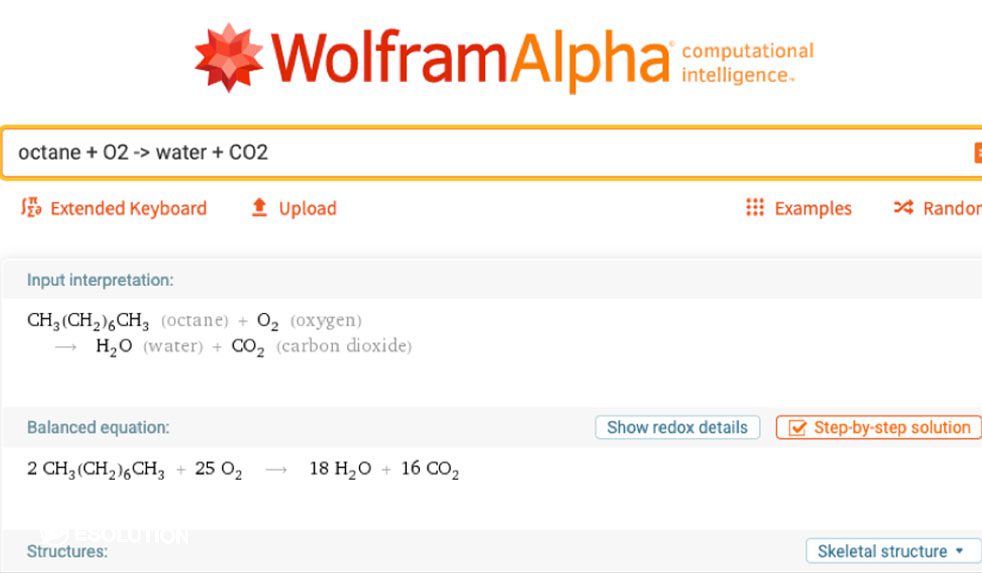Choose the Random text link

[x=951, y=208]
